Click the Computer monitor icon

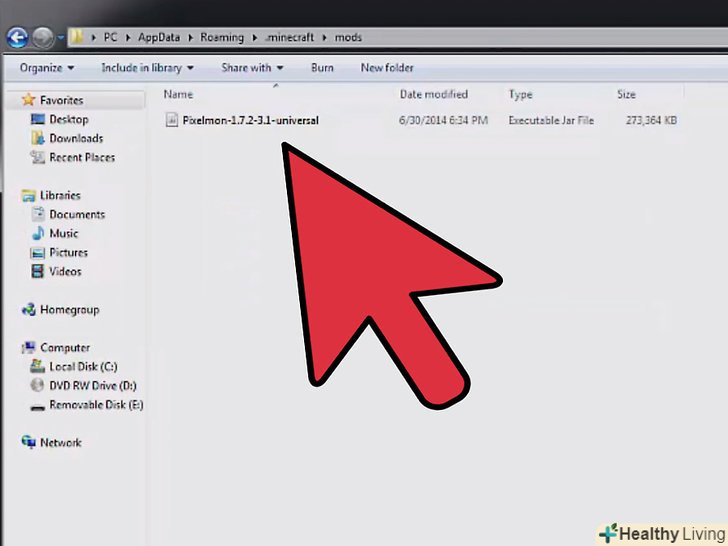29,347
